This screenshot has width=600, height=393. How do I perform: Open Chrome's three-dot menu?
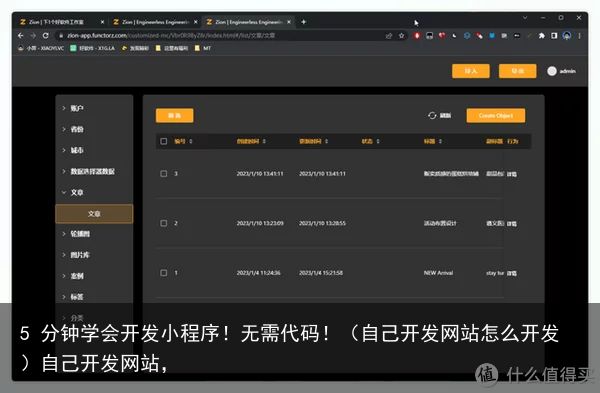point(579,36)
